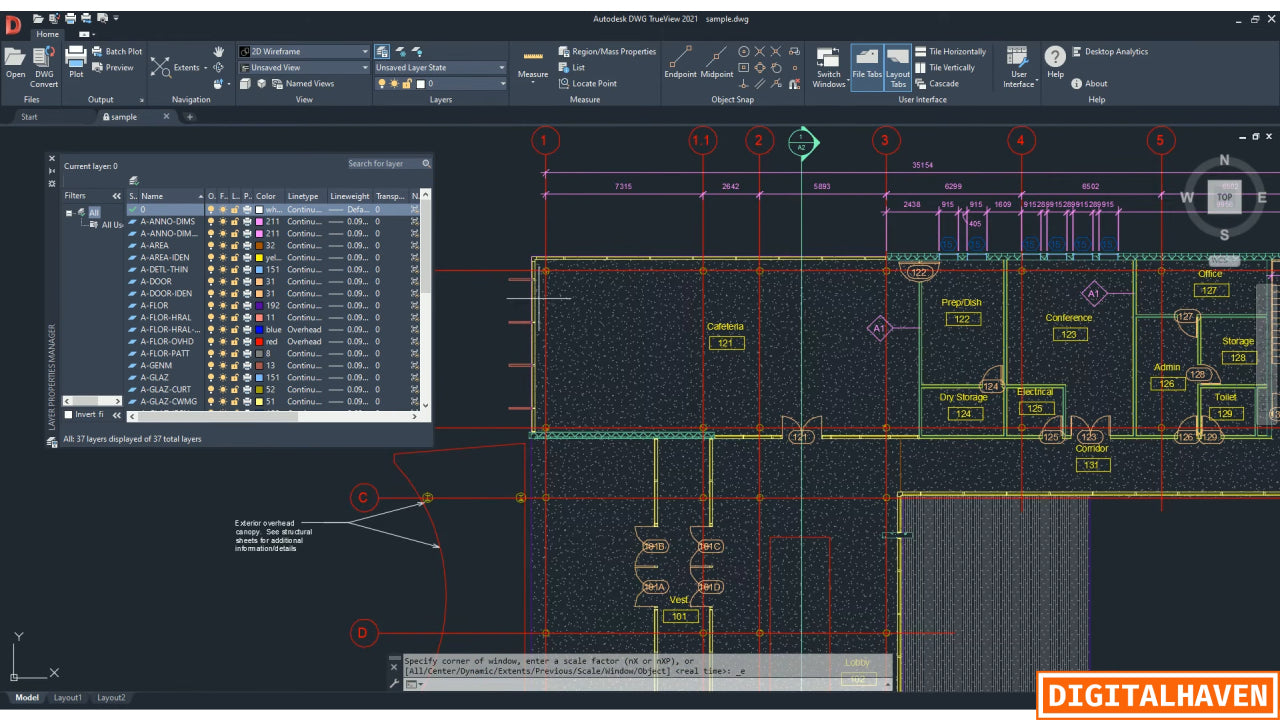This screenshot has height=720, width=1280.
Task: Switch to Model tab
Action: tap(27, 697)
